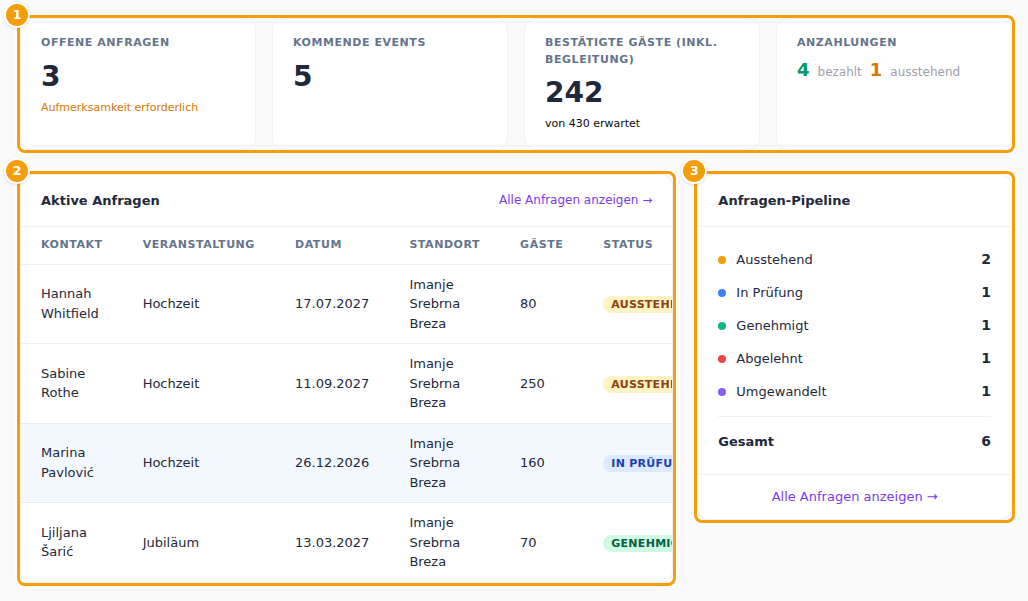Open Alle Anfragen anzeigen in Aktive Anfragen header
Viewport: 1028px width, 601px height.
pyautogui.click(x=575, y=200)
